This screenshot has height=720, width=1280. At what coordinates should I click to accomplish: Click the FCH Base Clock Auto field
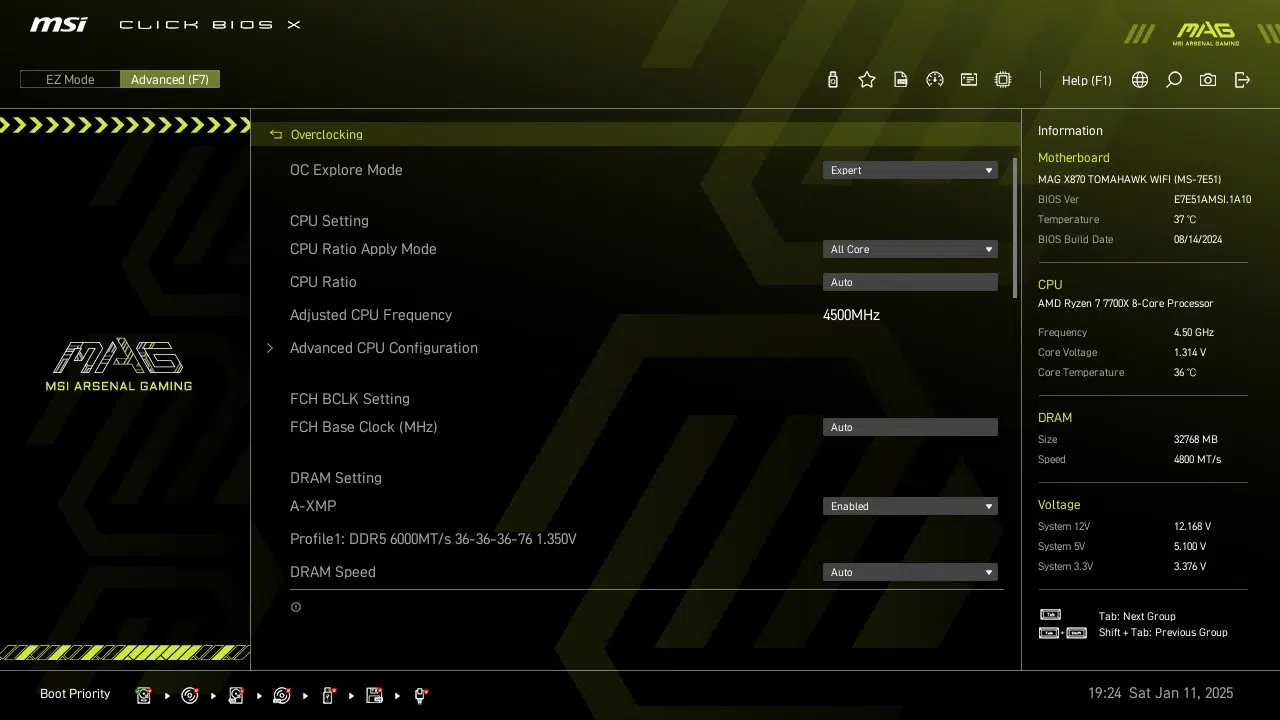(910, 427)
